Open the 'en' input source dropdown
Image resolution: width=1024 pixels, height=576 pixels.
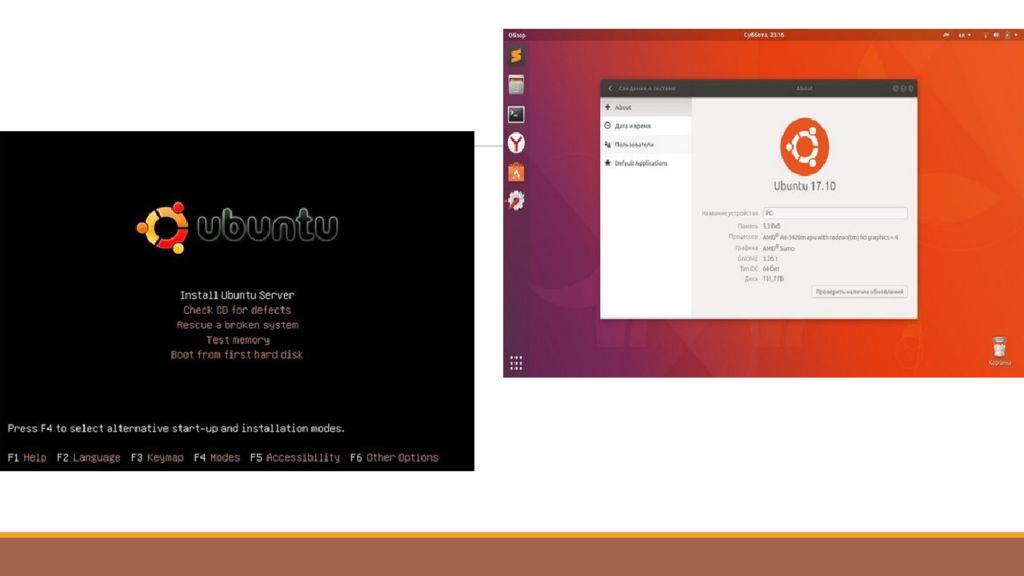(964, 35)
